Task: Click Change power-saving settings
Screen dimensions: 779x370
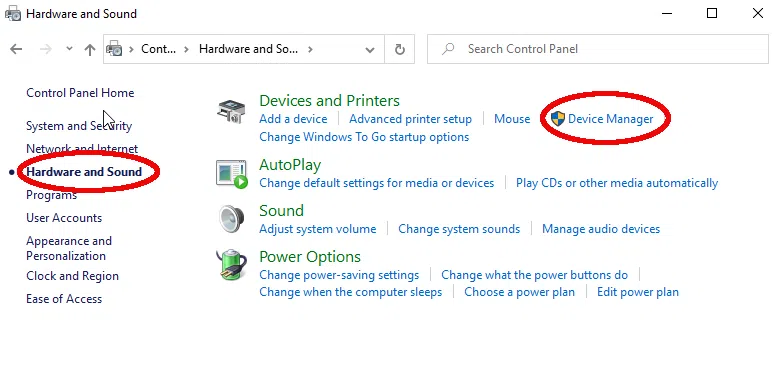Action: point(339,275)
